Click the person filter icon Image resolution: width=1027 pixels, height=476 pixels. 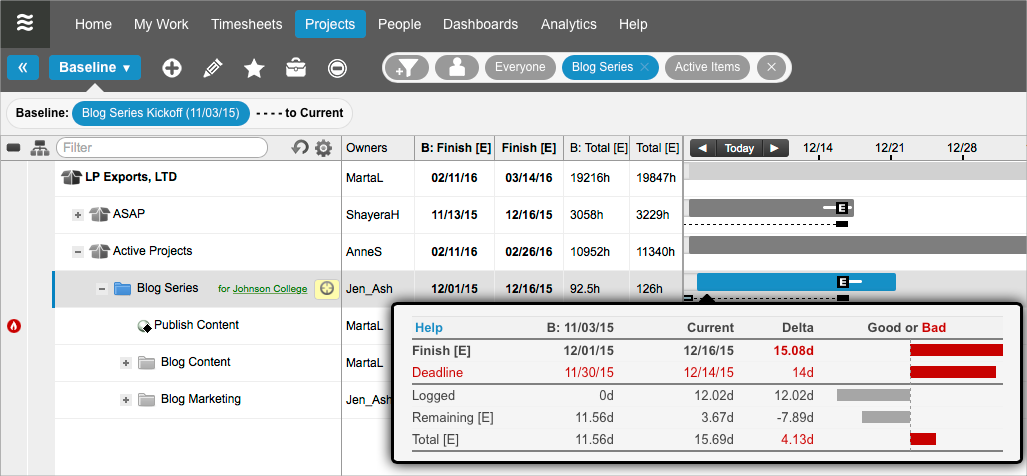pos(456,68)
